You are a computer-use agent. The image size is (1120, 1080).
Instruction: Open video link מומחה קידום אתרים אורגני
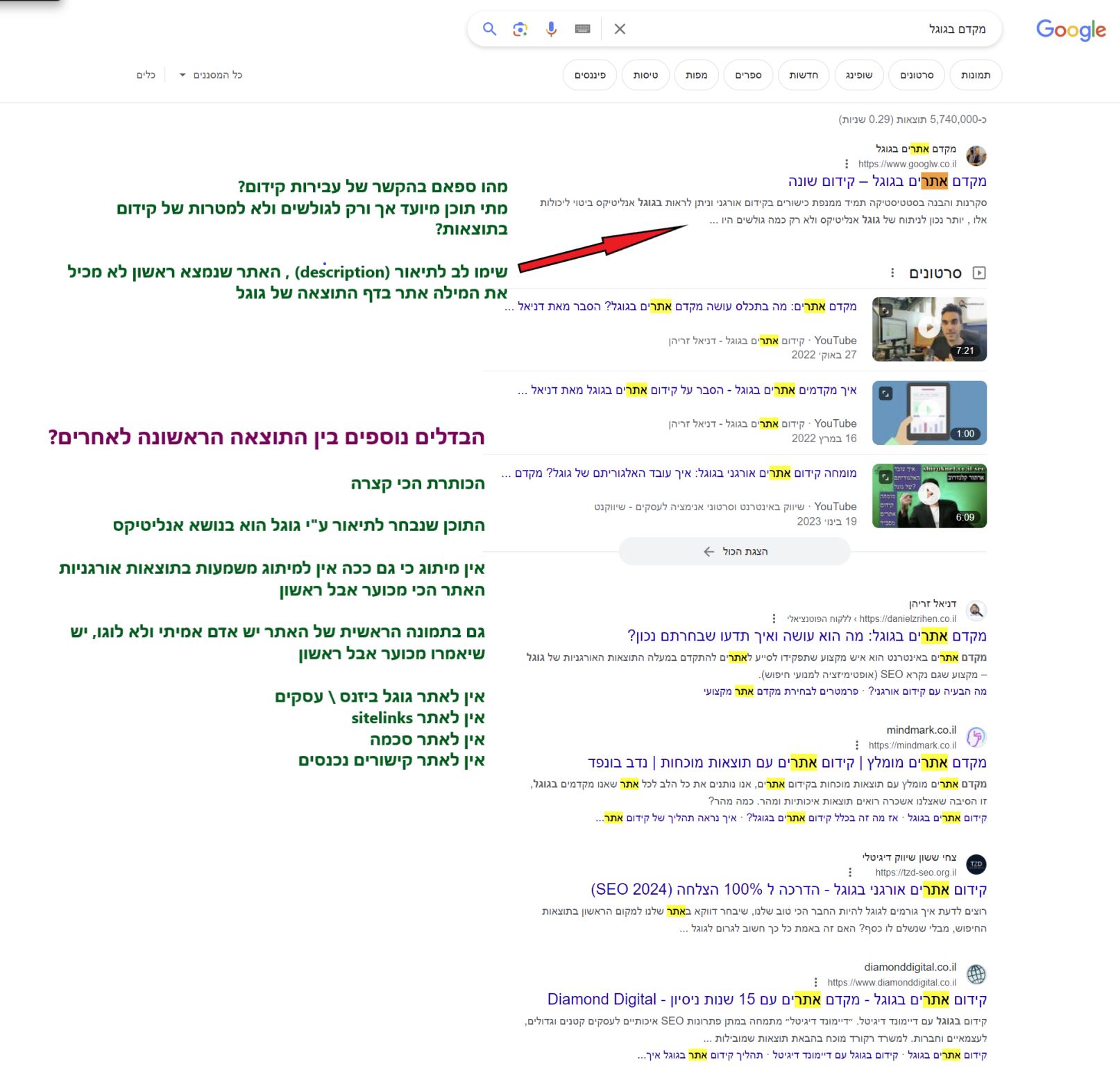[x=679, y=473]
